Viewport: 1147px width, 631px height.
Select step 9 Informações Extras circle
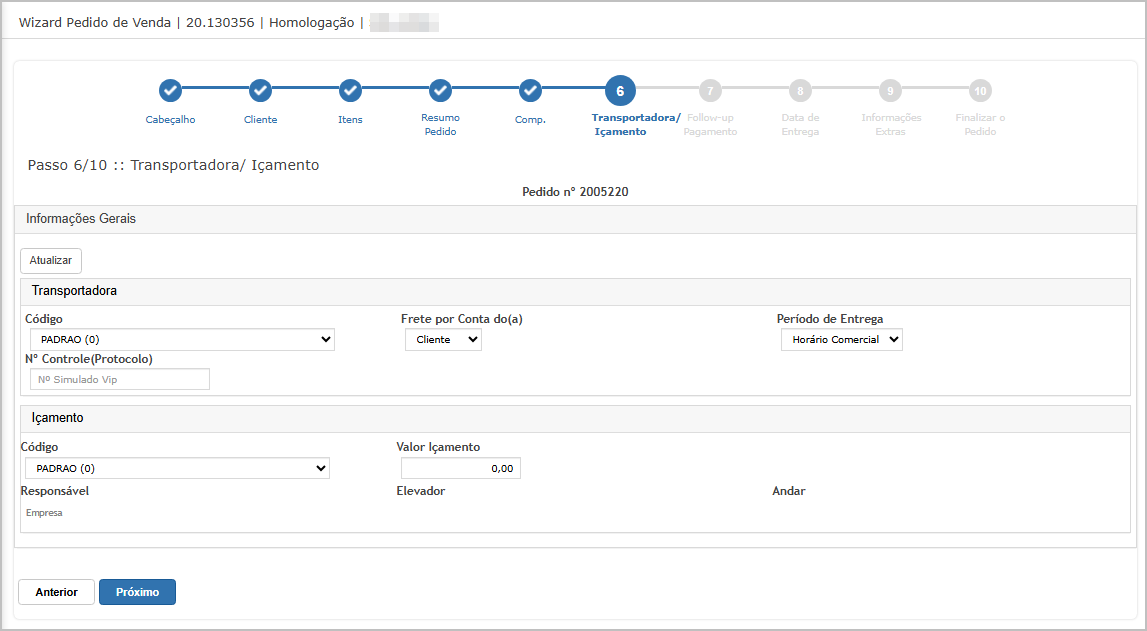pos(890,91)
